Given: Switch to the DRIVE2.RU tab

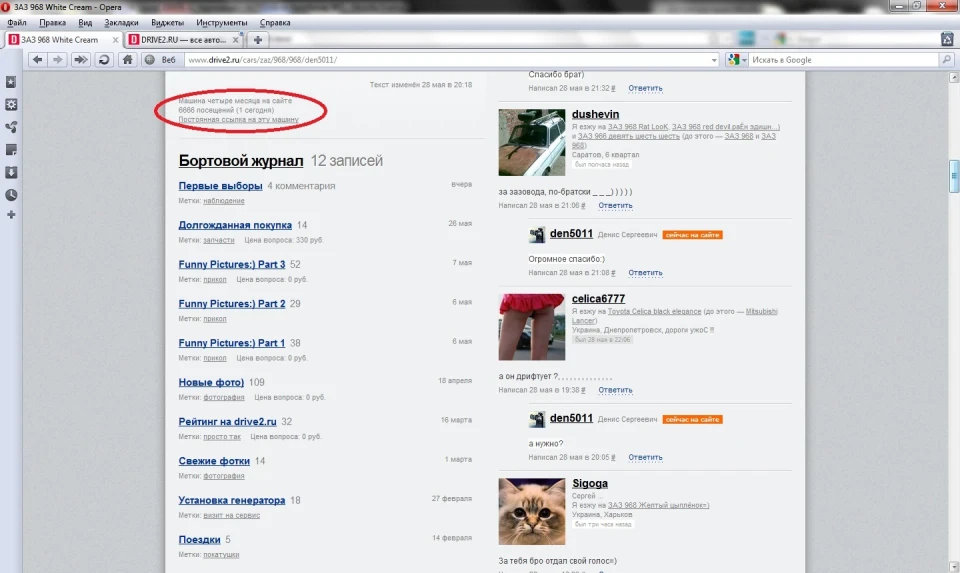Looking at the screenshot, I should click(x=184, y=40).
